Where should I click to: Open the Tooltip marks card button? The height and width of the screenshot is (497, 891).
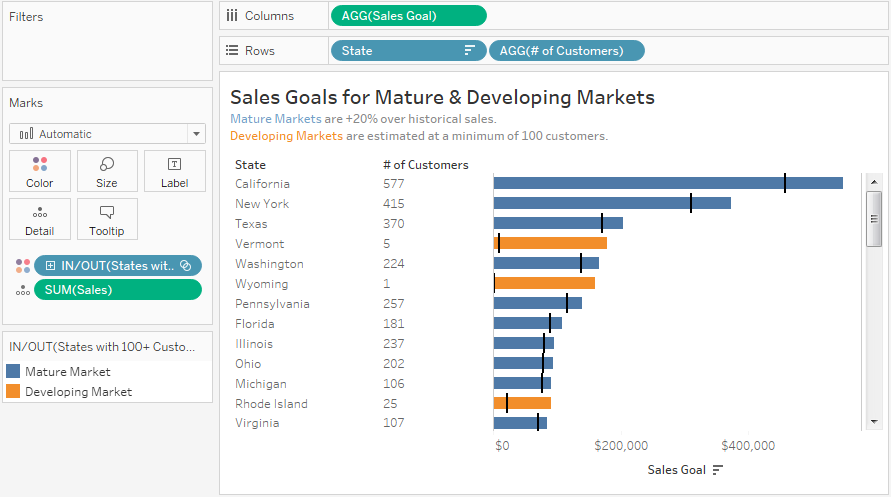click(x=107, y=219)
